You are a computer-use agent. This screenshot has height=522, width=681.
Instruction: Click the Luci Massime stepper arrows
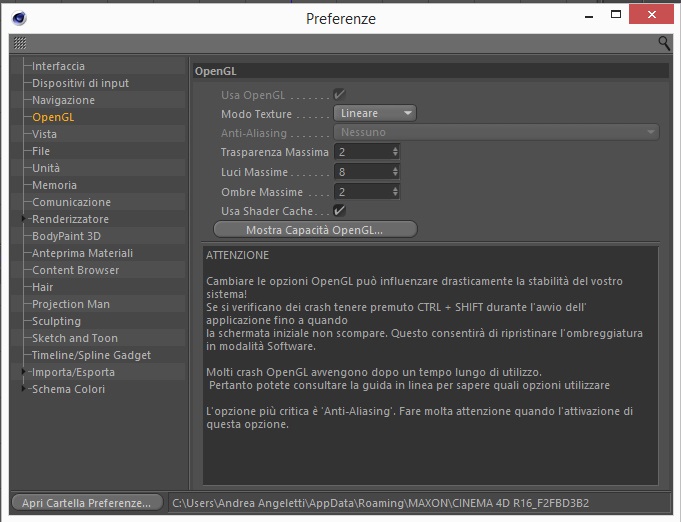(x=395, y=172)
